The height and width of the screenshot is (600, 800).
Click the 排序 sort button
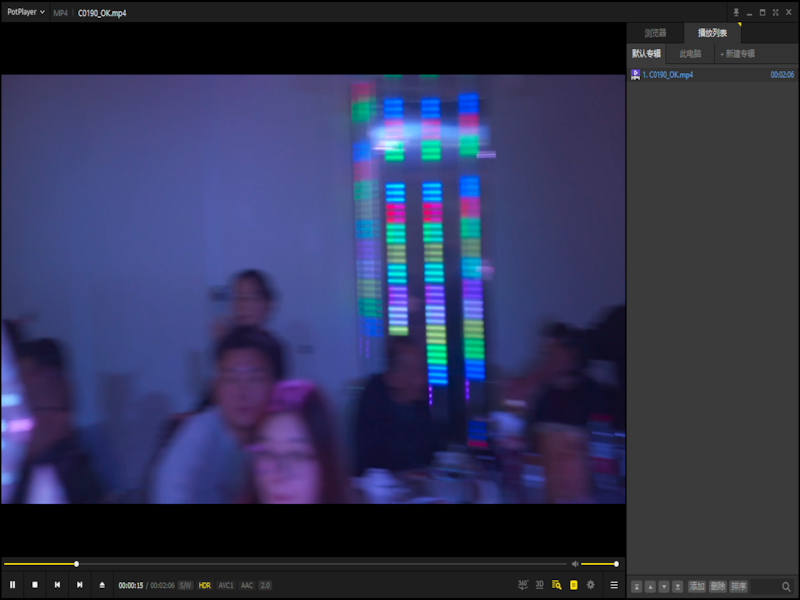[739, 587]
